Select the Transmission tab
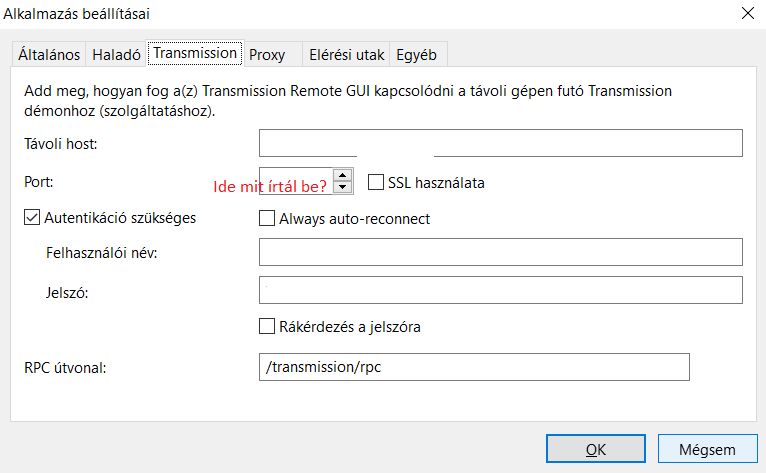The width and height of the screenshot is (766, 473). tap(195, 53)
